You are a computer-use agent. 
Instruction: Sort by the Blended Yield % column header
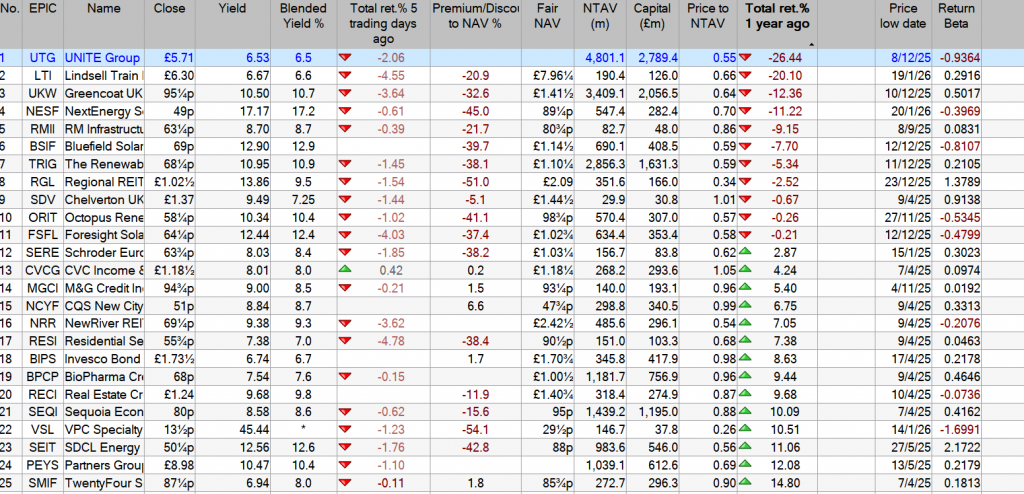[x=303, y=16]
